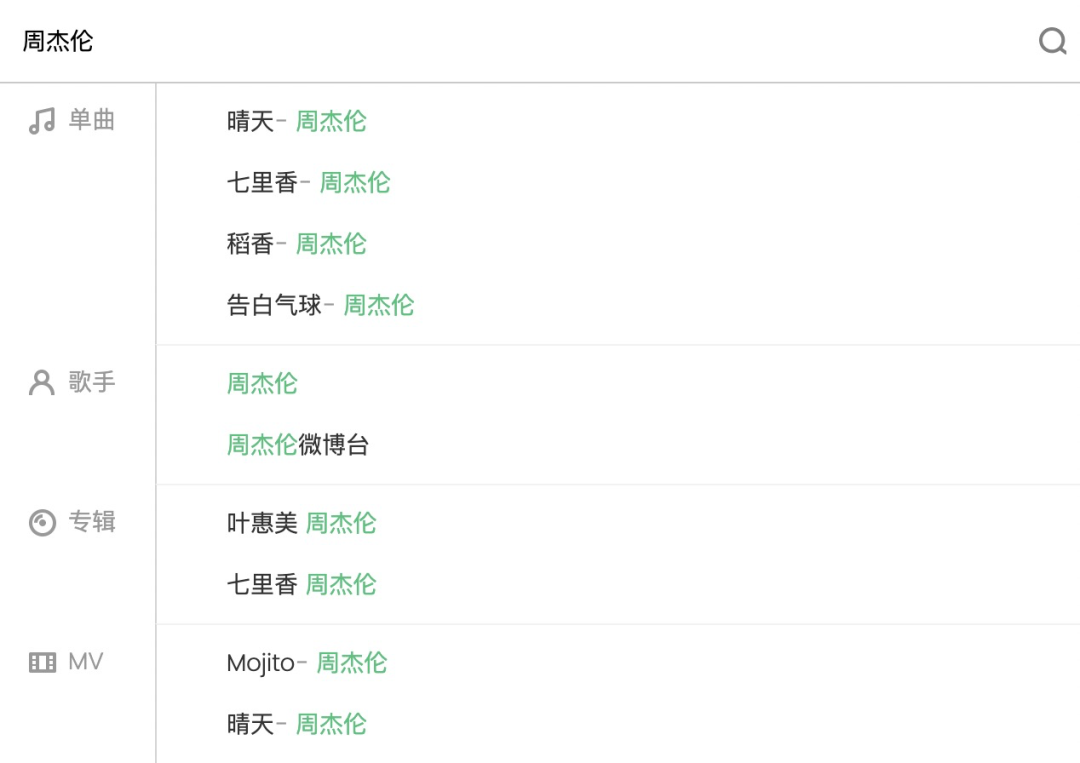Open the Mojito music video
Image resolution: width=1080 pixels, height=763 pixels.
tap(307, 663)
